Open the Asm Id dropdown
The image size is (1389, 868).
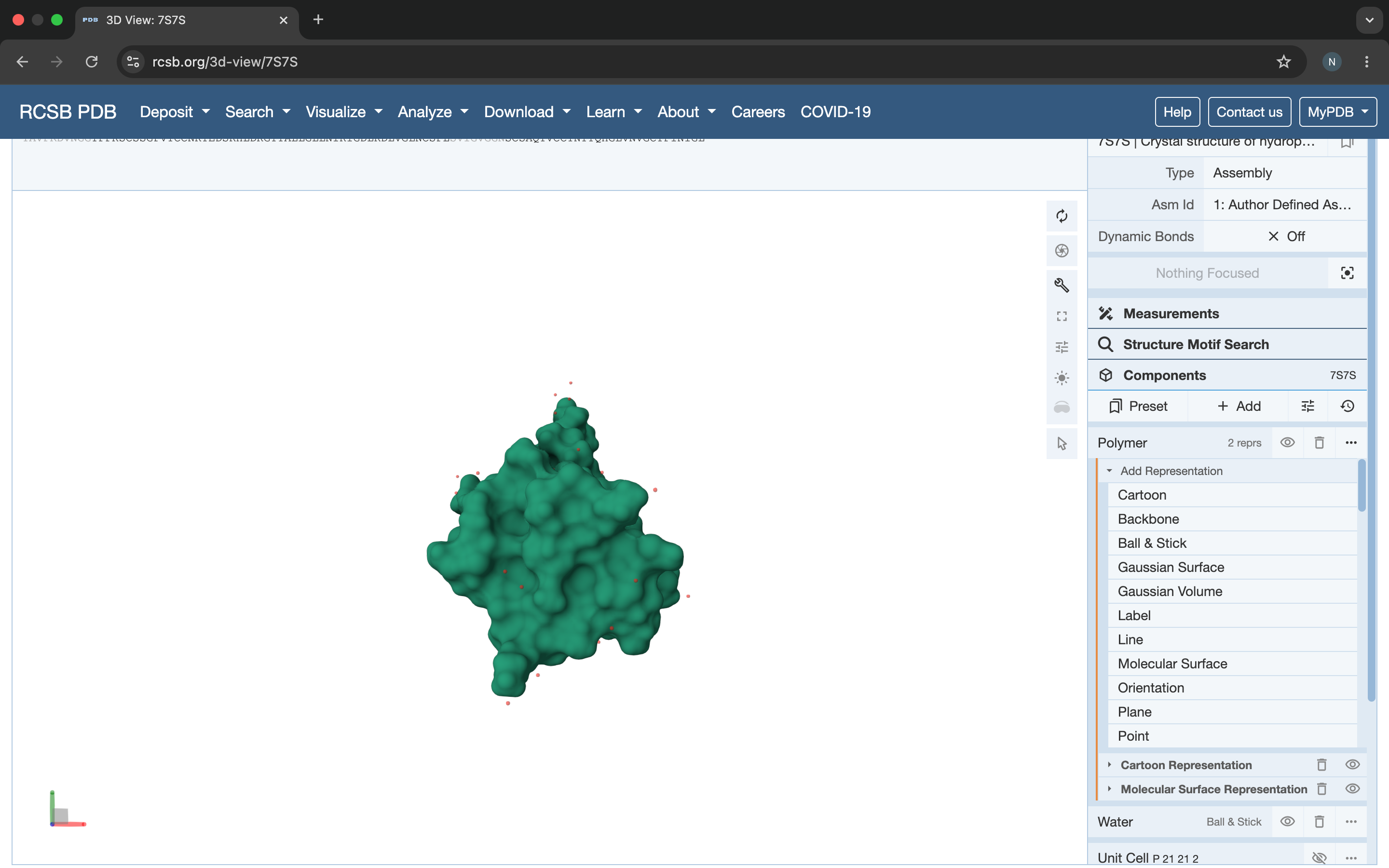1284,204
